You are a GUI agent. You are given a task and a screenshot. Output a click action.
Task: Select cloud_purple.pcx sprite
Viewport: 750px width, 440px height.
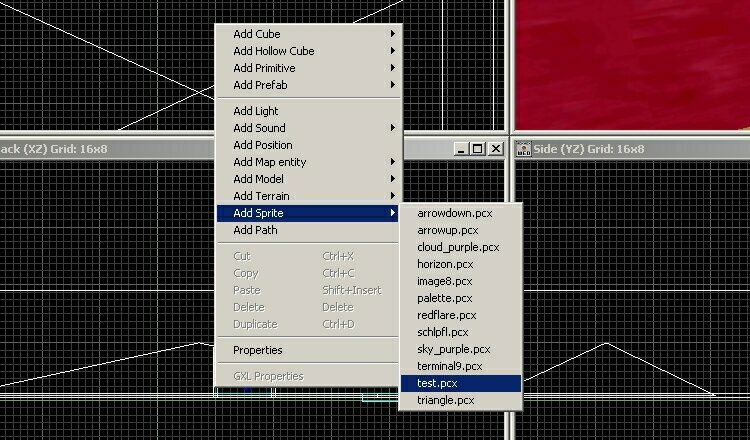[460, 247]
